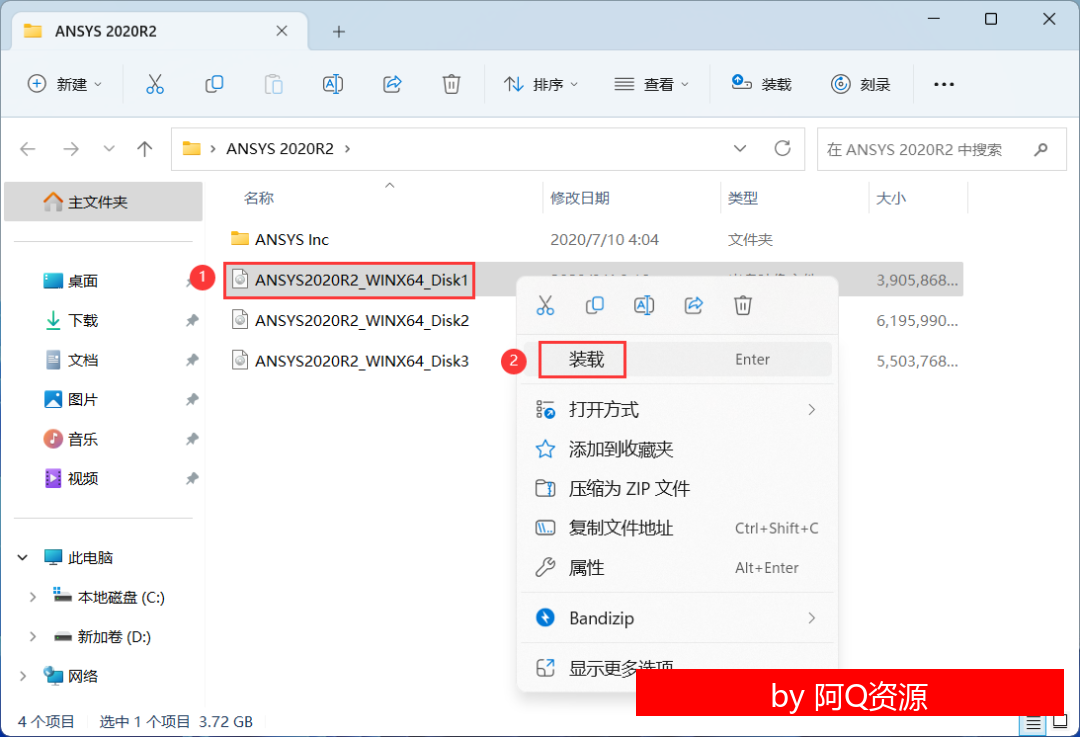Image resolution: width=1080 pixels, height=737 pixels.
Task: Open the 新建 new item dropdown
Action: tap(65, 84)
